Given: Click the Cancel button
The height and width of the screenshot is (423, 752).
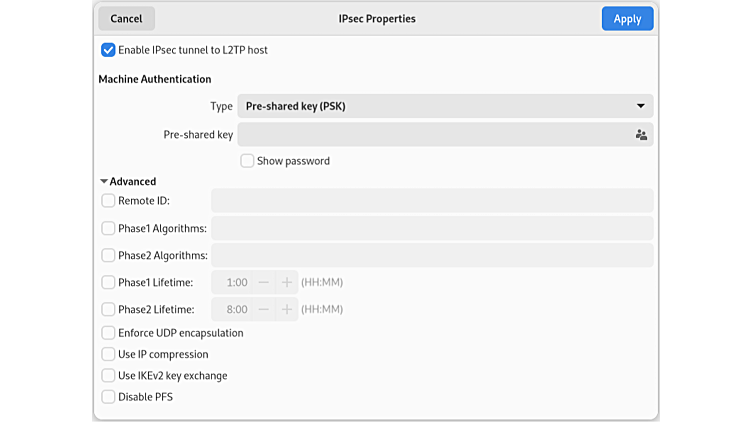Looking at the screenshot, I should coord(126,19).
